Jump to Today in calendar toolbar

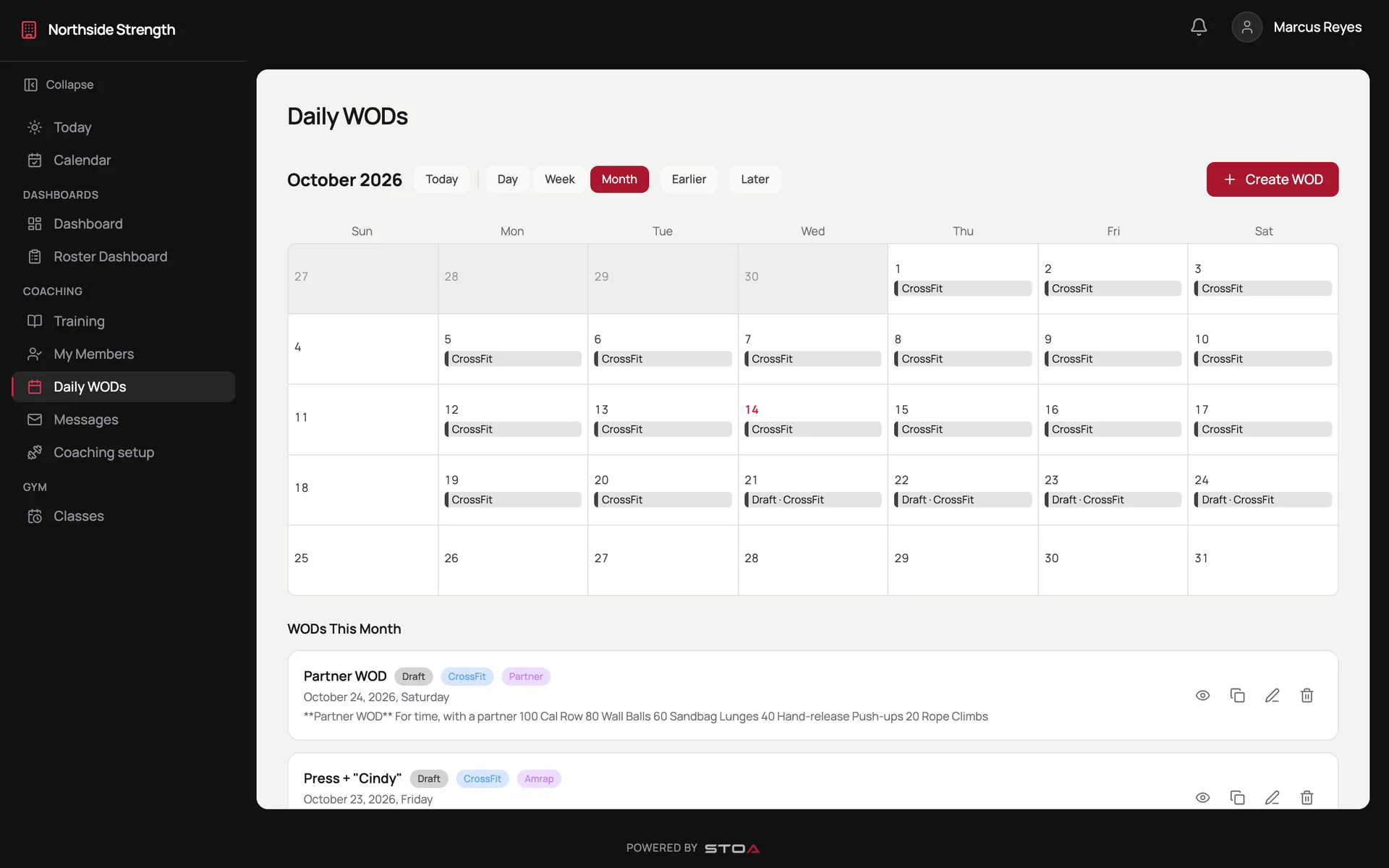coord(441,179)
